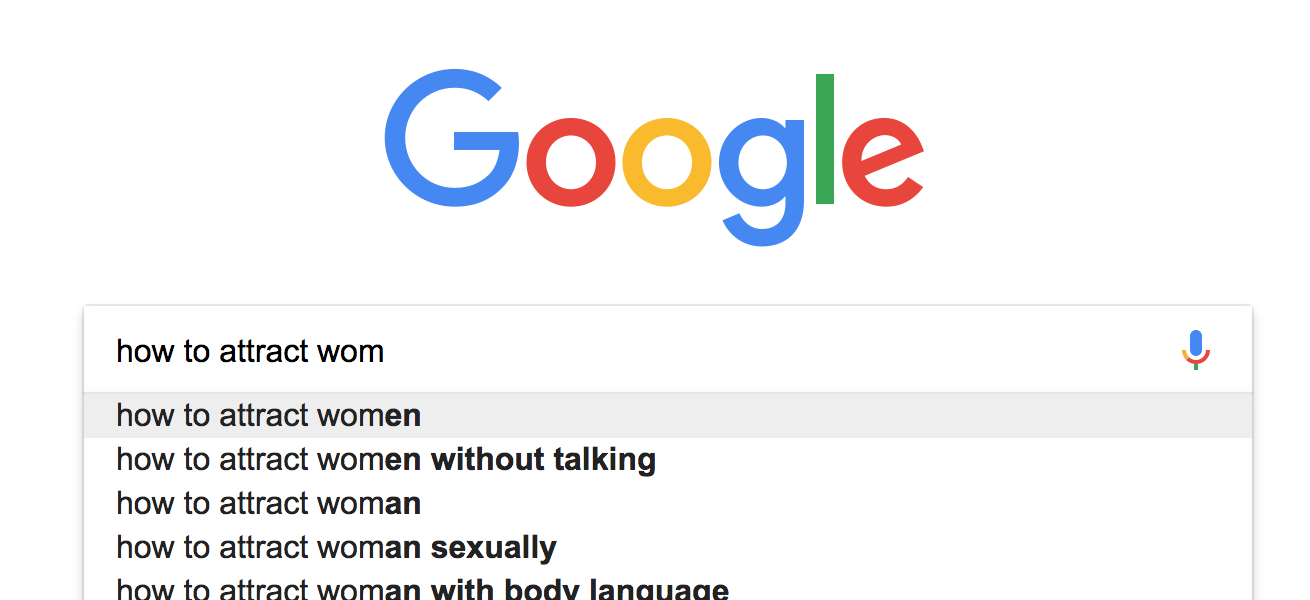Click the bold 'with body language' text
This screenshot has width=1310, height=600.
pos(579,589)
